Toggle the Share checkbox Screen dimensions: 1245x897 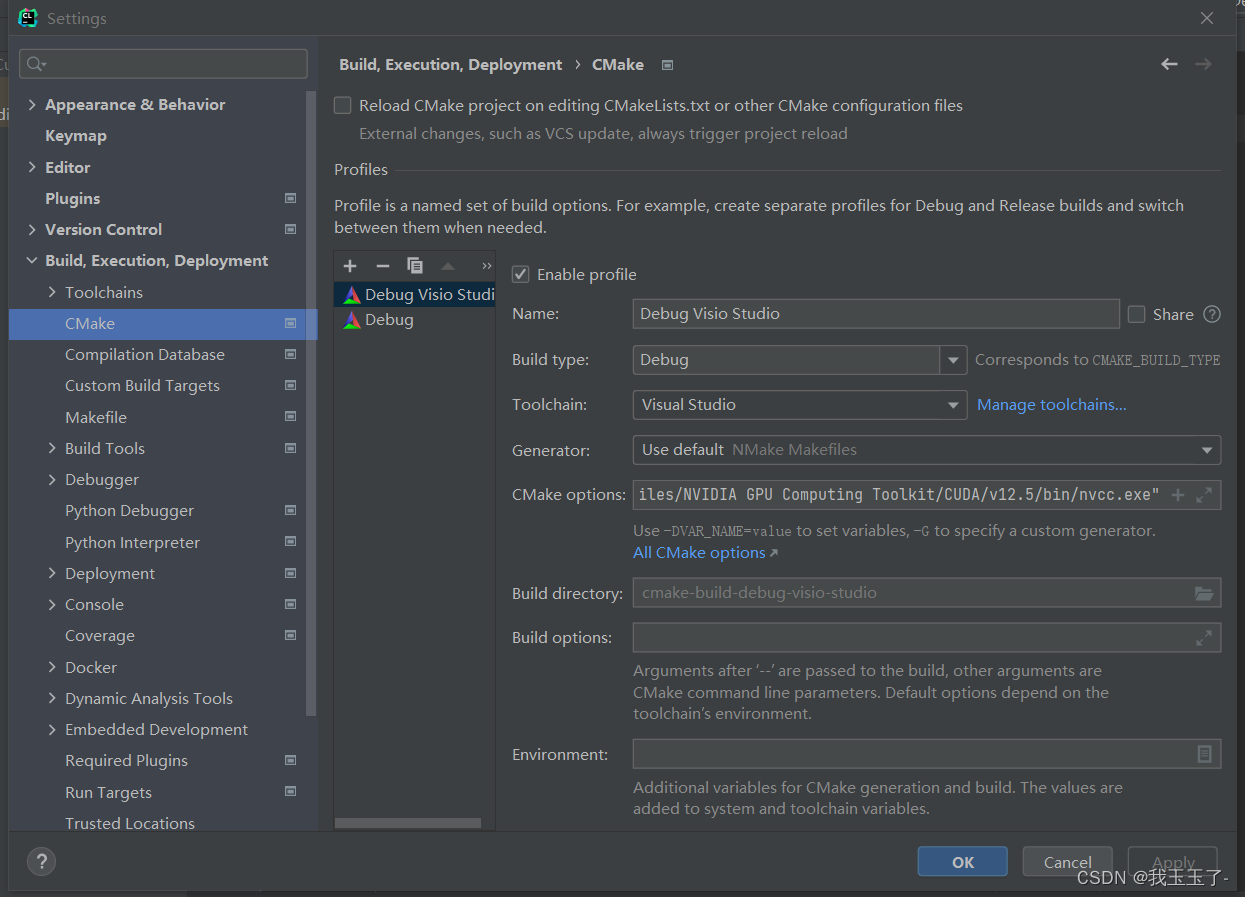[1136, 314]
